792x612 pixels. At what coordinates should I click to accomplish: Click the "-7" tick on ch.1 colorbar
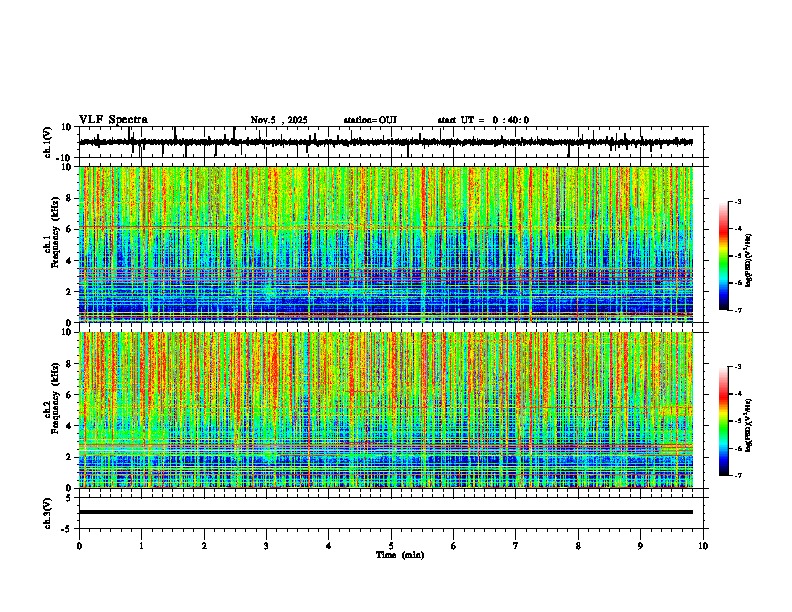[738, 310]
